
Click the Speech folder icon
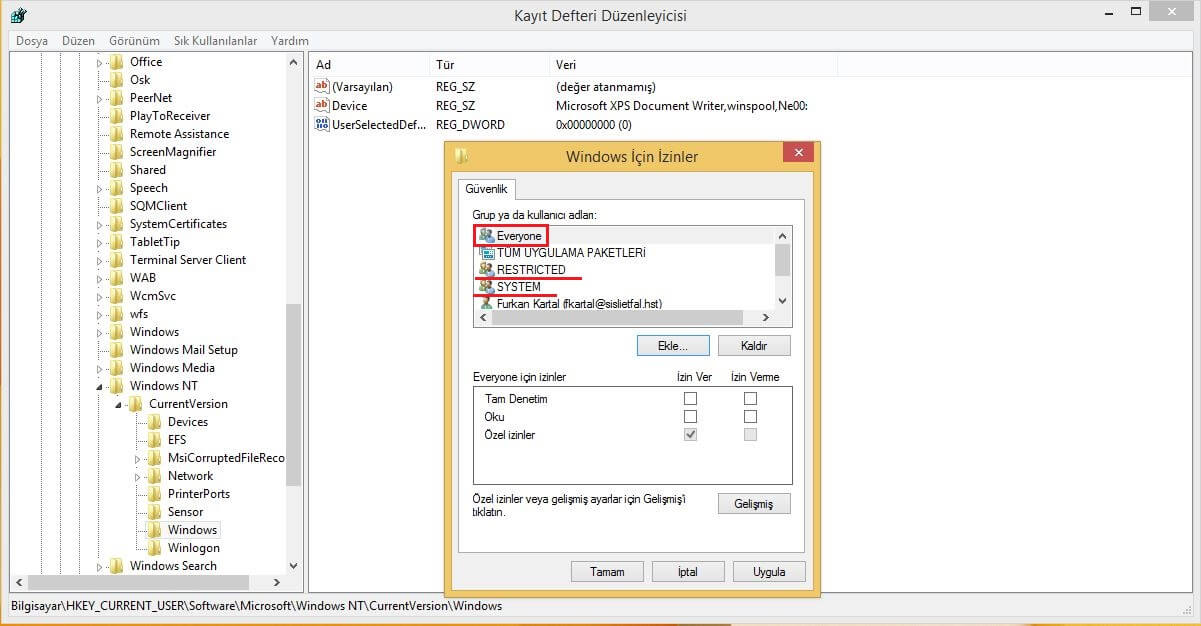pyautogui.click(x=117, y=188)
